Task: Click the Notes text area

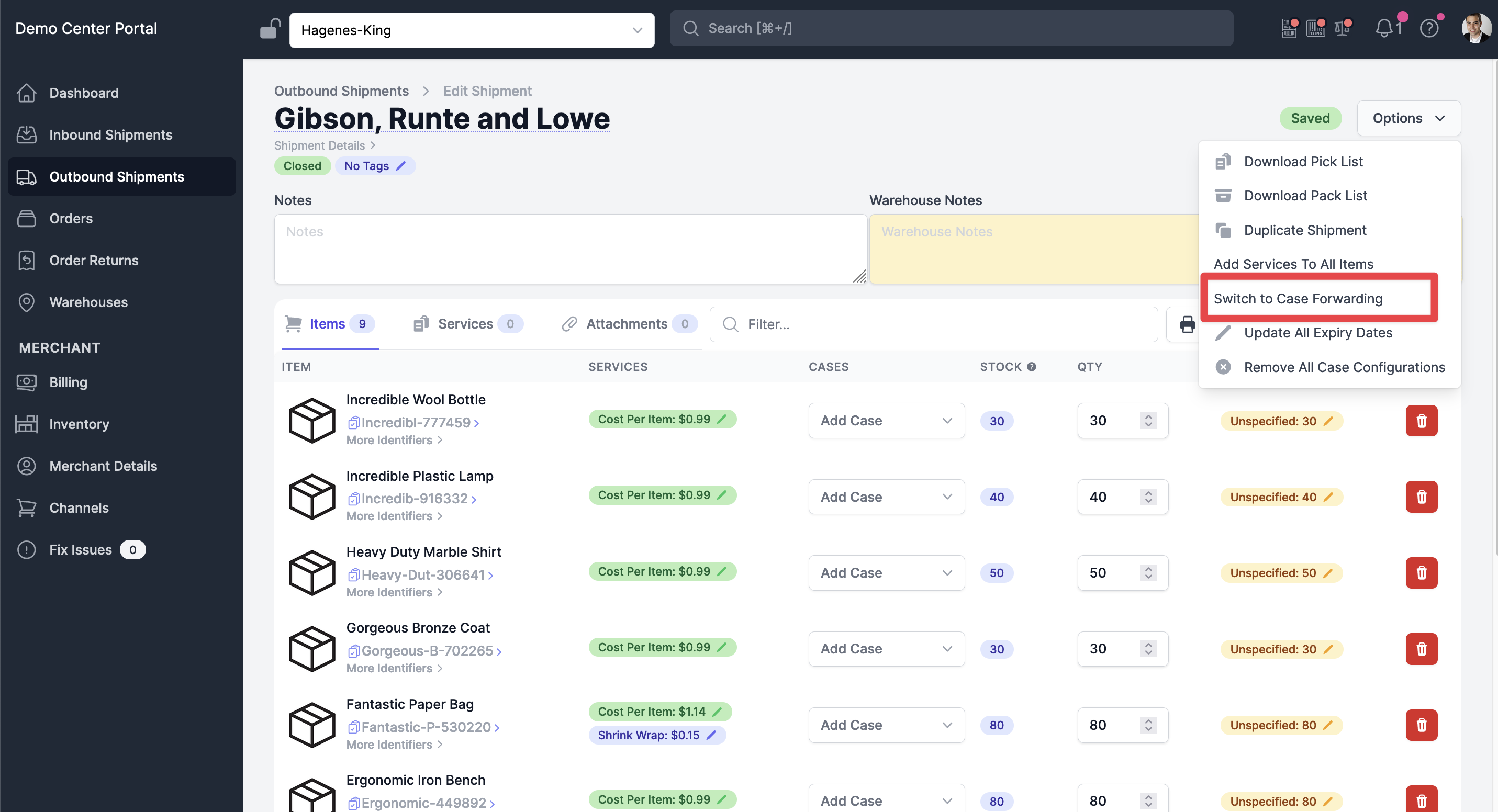Action: tap(571, 249)
